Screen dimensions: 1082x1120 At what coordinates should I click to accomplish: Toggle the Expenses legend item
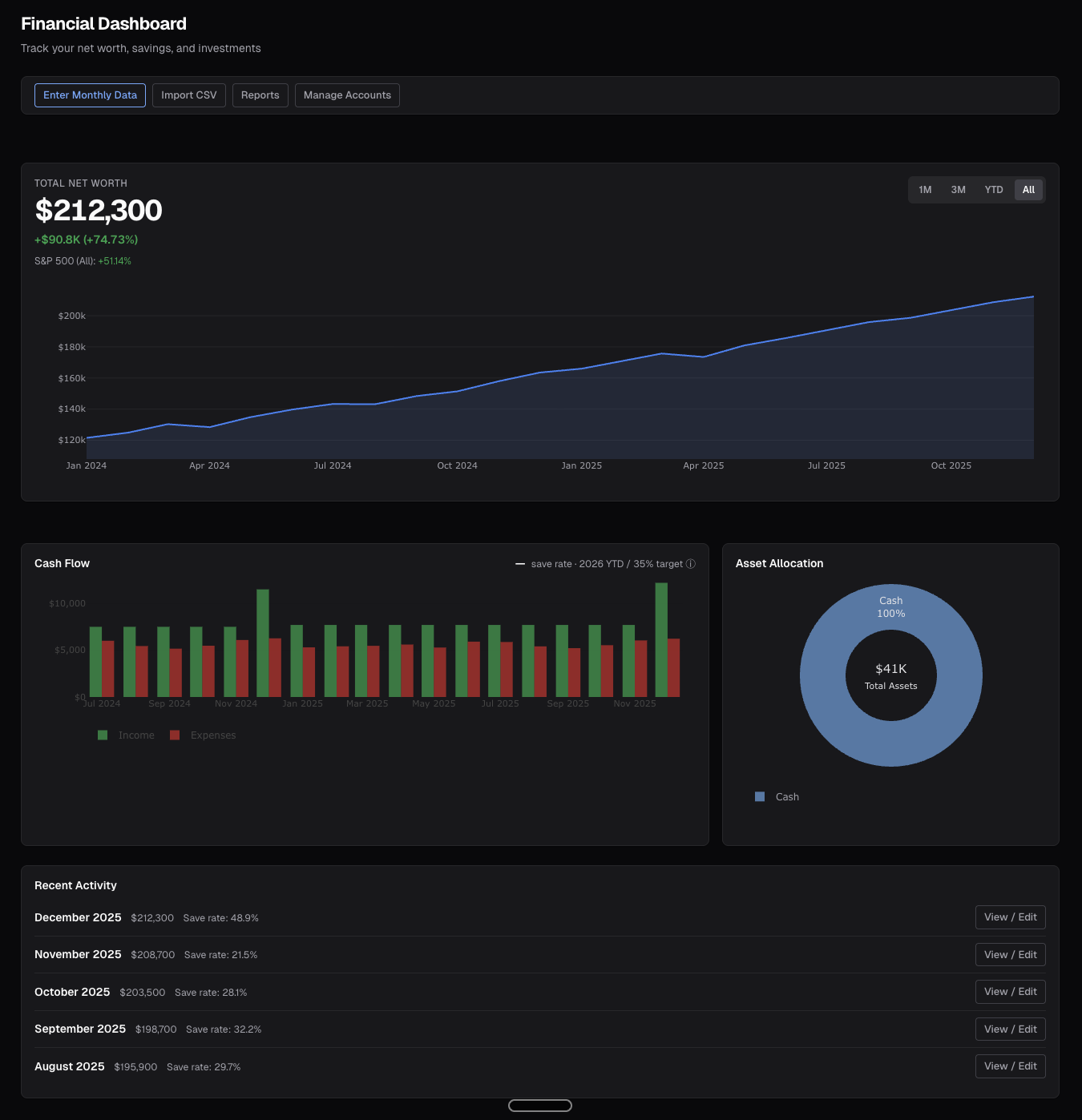point(203,735)
